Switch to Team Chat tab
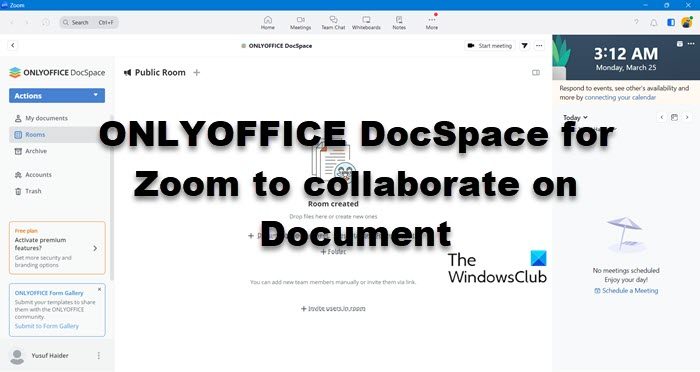700x372 pixels. point(333,23)
